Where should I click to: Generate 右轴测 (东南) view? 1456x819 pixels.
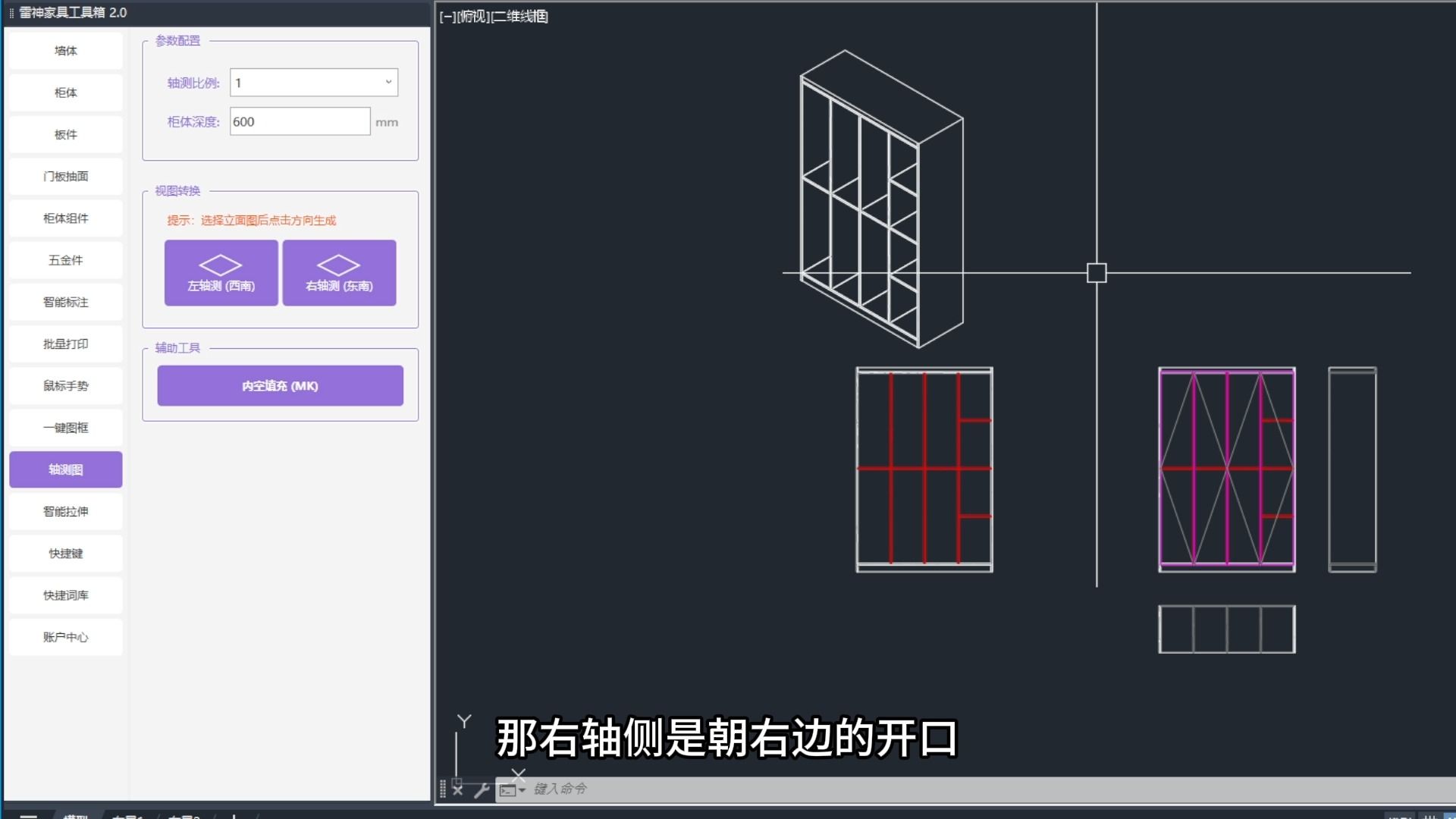(x=339, y=273)
